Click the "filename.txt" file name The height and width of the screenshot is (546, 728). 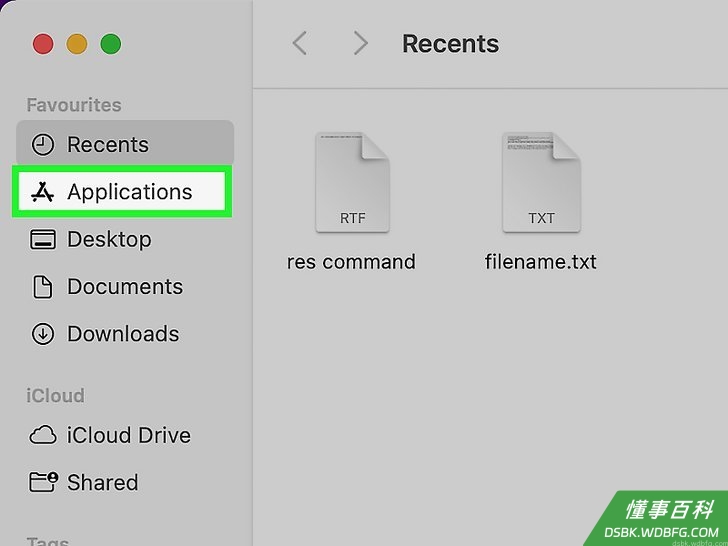tap(540, 262)
